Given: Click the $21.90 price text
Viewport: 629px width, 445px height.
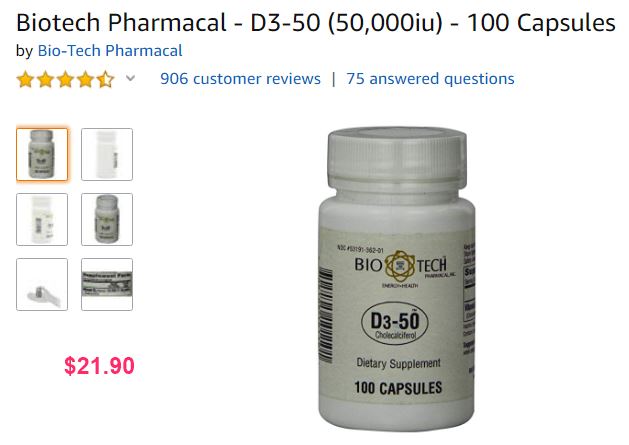Looking at the screenshot, I should [99, 366].
